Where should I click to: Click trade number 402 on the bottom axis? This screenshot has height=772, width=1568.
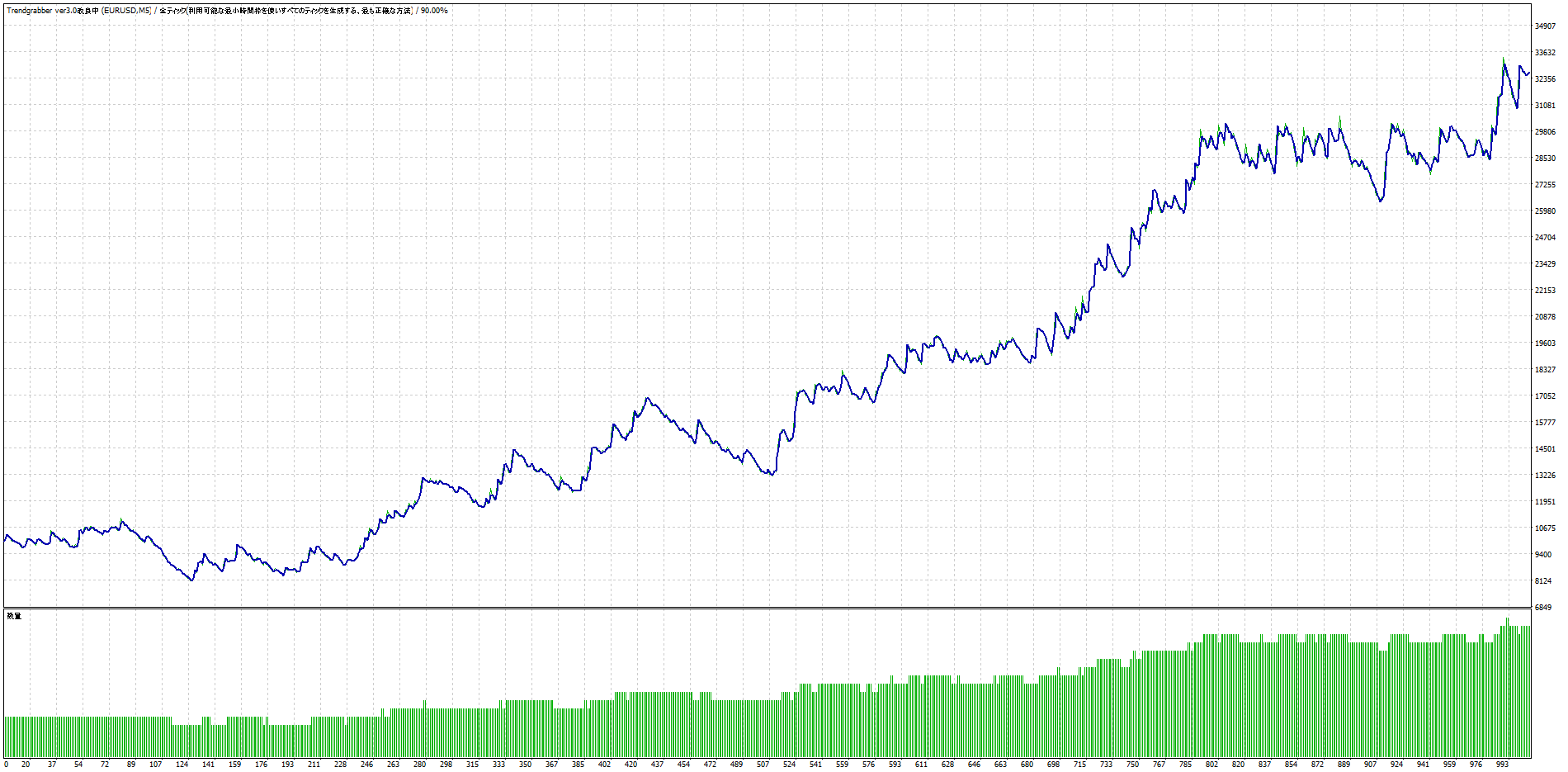point(604,765)
